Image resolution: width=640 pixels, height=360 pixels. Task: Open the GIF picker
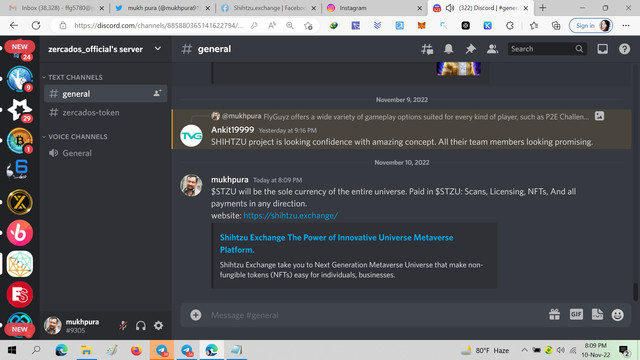click(x=576, y=314)
